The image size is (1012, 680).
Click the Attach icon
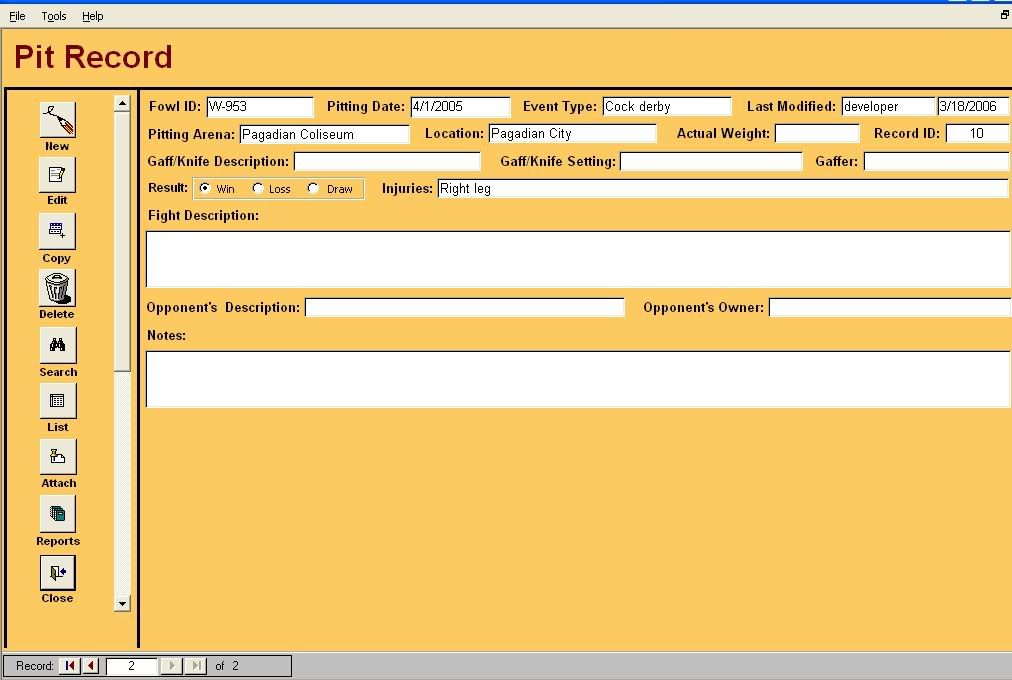coord(57,458)
